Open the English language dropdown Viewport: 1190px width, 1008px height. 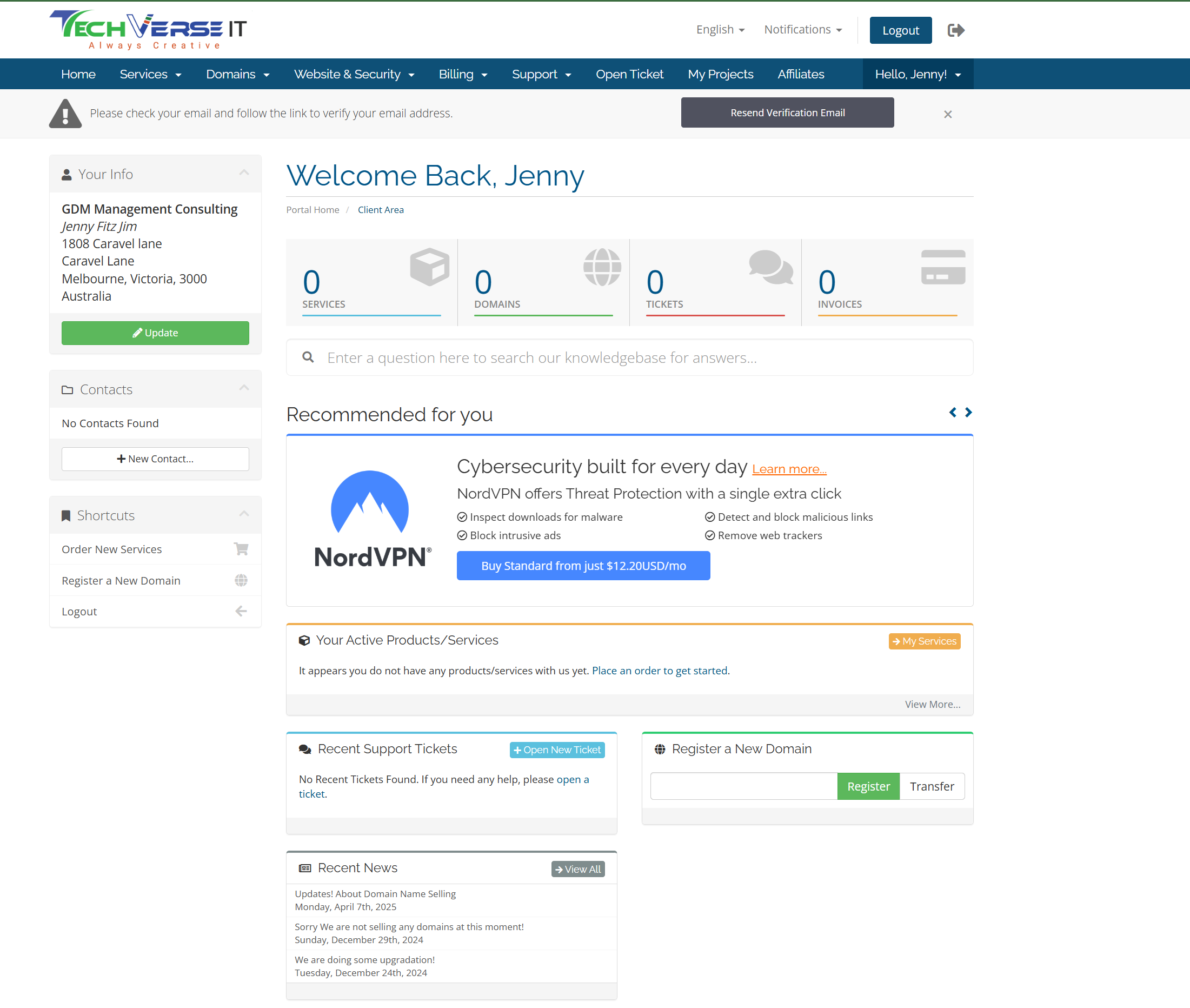[720, 30]
